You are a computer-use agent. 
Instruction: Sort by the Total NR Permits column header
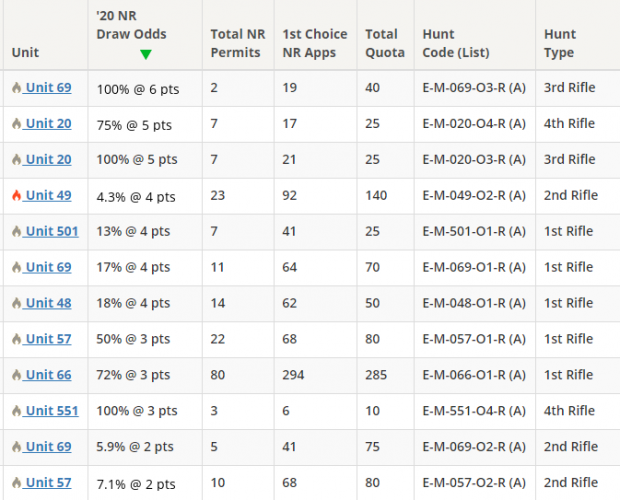click(238, 42)
